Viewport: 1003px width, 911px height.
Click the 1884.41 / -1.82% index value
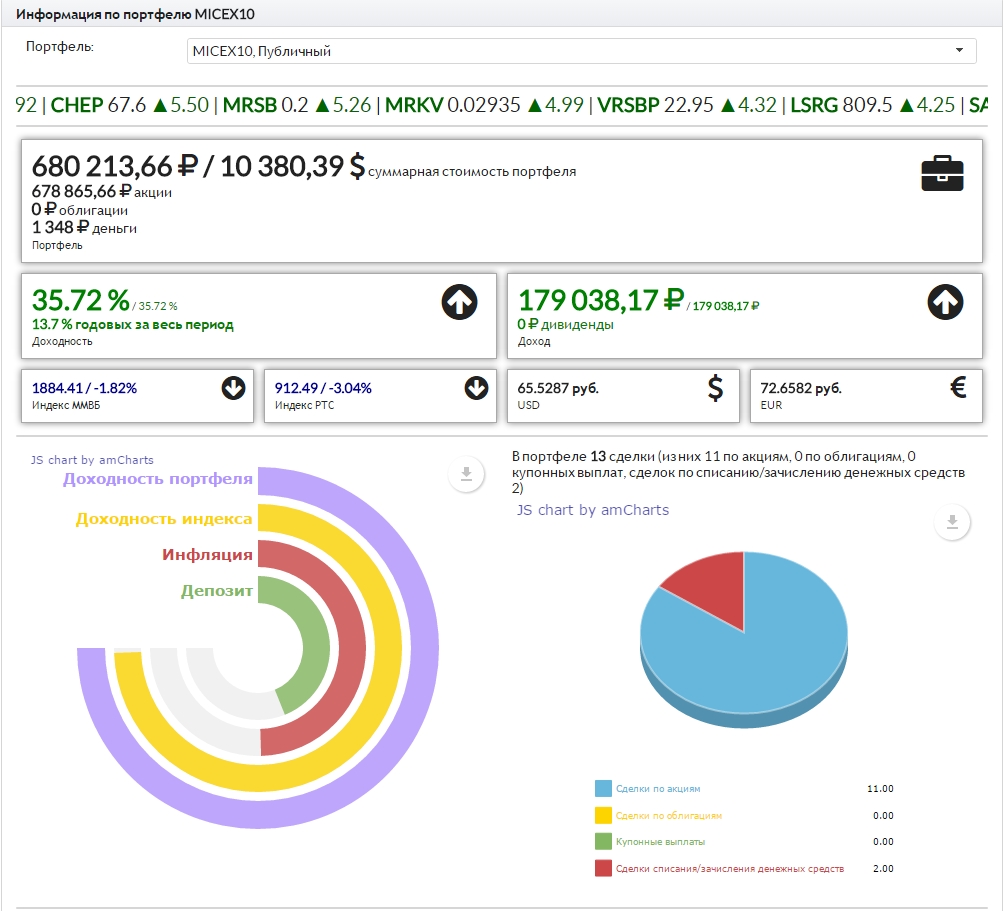click(x=84, y=388)
